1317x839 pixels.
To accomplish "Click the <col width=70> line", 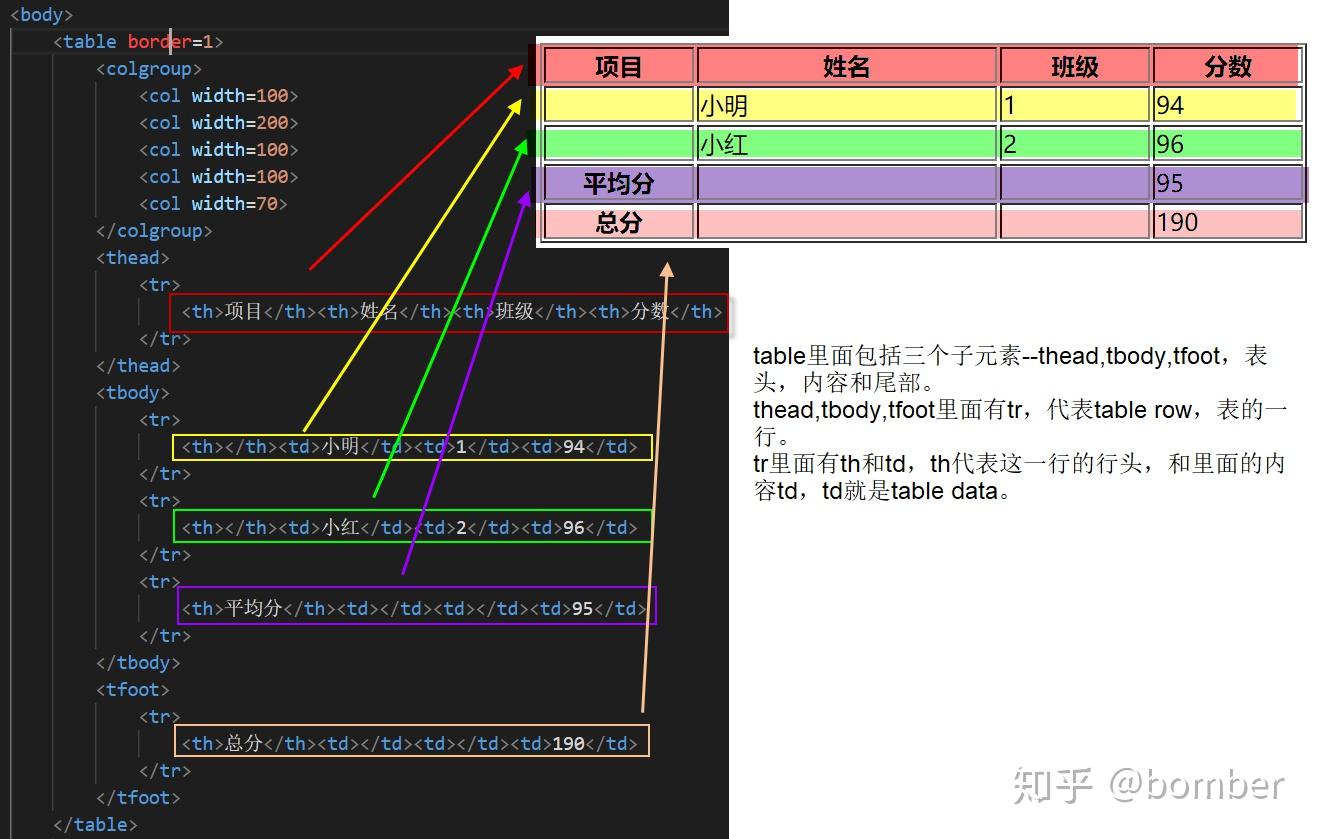I will click(213, 204).
